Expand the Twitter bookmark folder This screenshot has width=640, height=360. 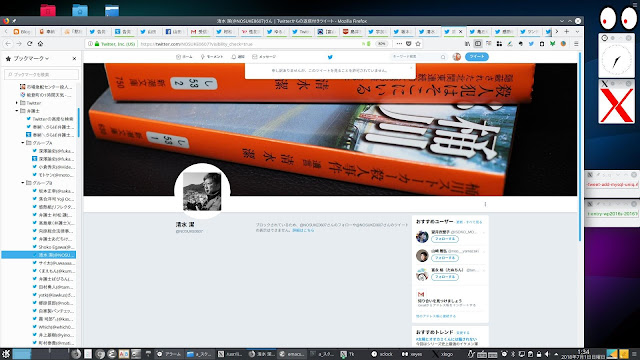coord(17,103)
